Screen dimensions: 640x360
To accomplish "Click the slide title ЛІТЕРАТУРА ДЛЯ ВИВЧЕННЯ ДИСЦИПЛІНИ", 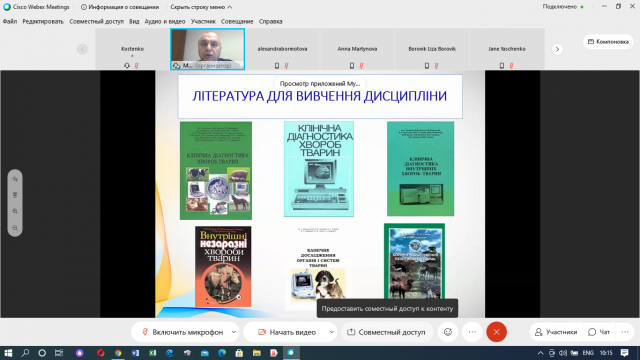I will coord(320,96).
